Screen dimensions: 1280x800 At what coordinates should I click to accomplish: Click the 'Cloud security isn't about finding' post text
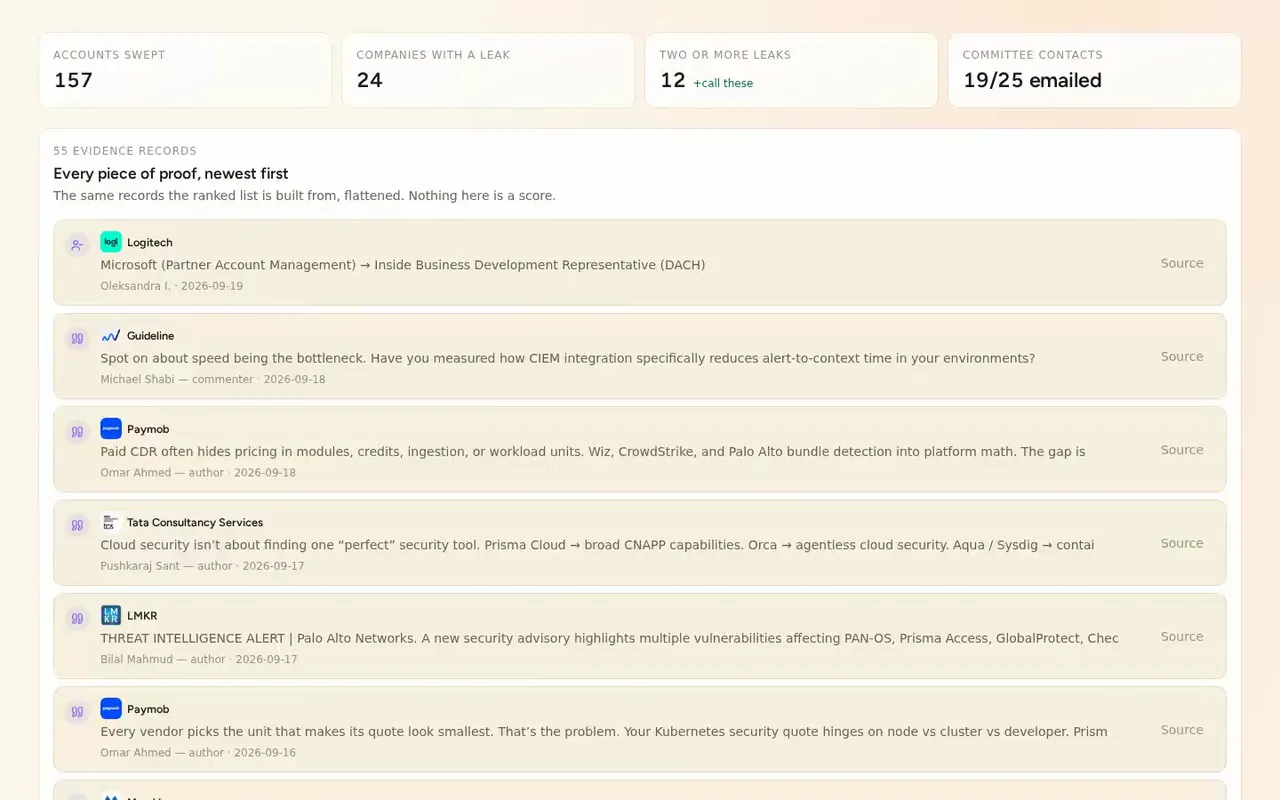coord(597,545)
